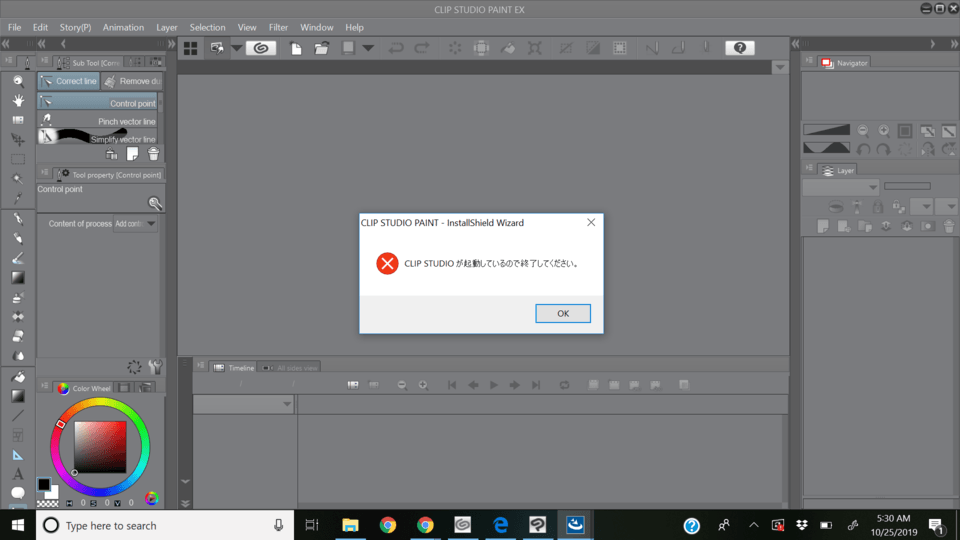
Task: Open CLIP STUDIO support question mark
Action: (x=740, y=48)
